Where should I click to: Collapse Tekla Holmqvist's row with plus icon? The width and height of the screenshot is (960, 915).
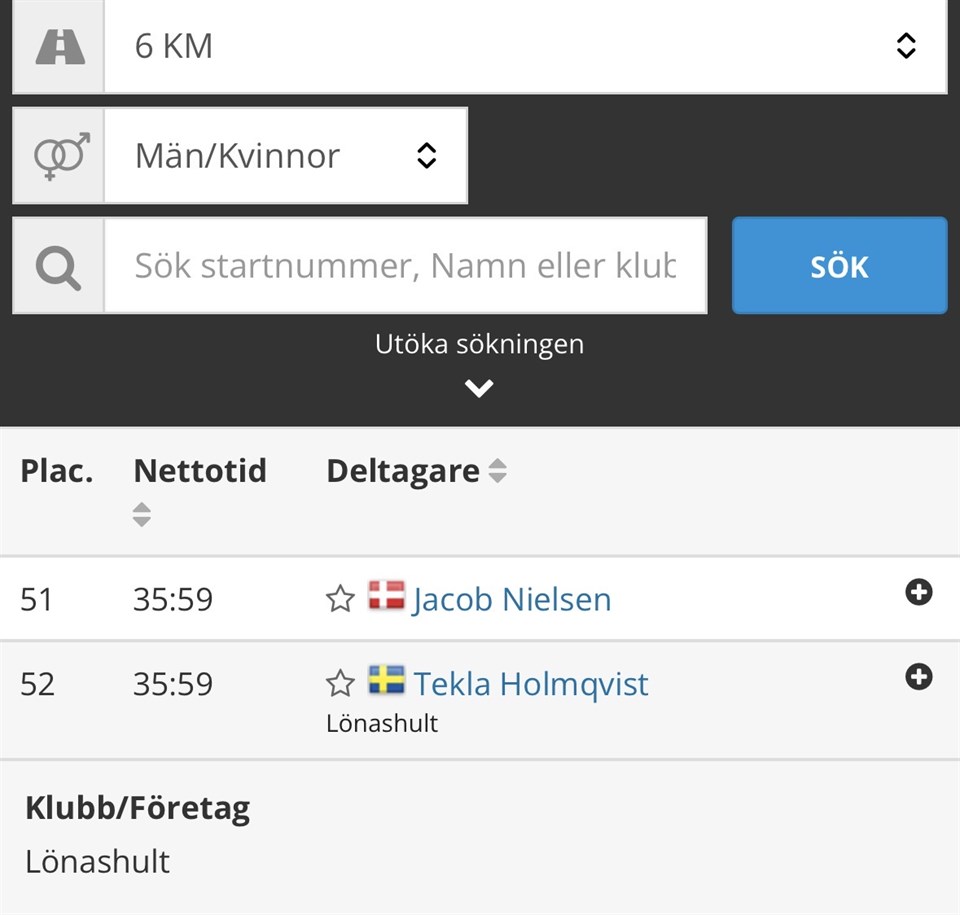click(918, 678)
